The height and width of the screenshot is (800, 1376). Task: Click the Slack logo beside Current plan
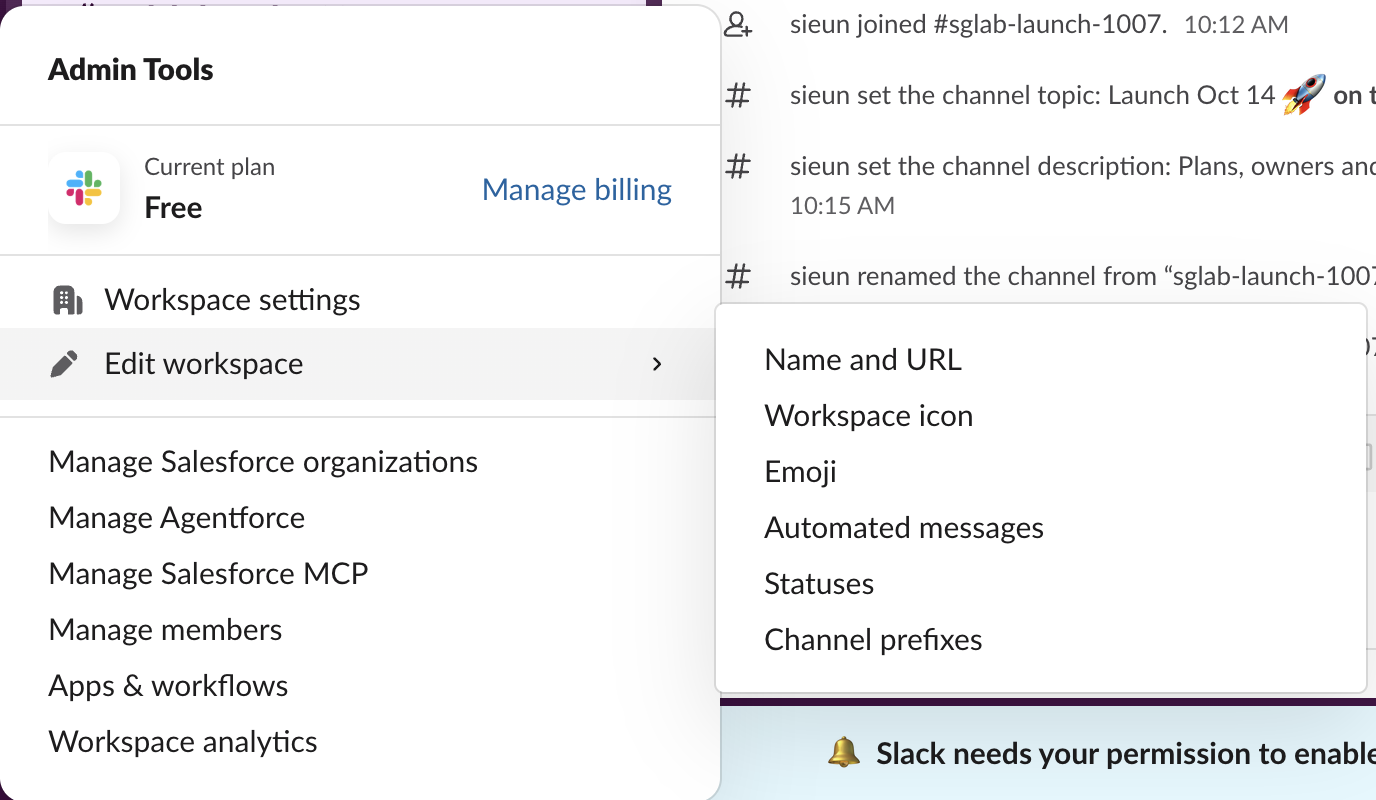84,188
